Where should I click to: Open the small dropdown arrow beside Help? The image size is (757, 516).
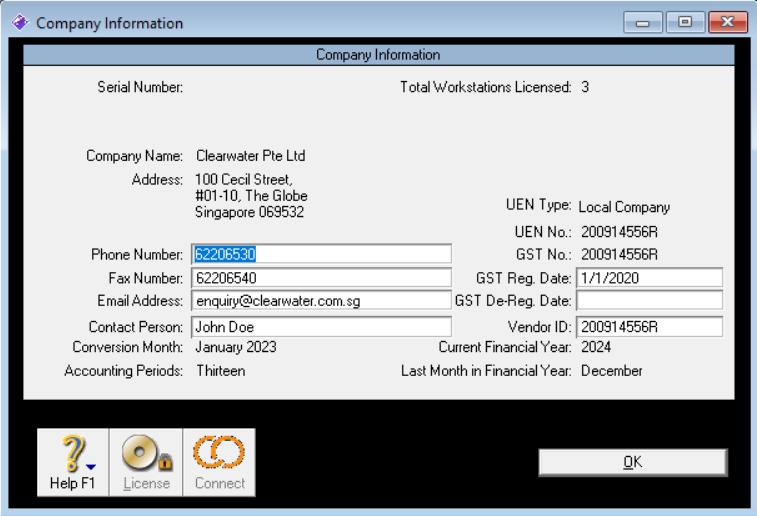[x=90, y=465]
